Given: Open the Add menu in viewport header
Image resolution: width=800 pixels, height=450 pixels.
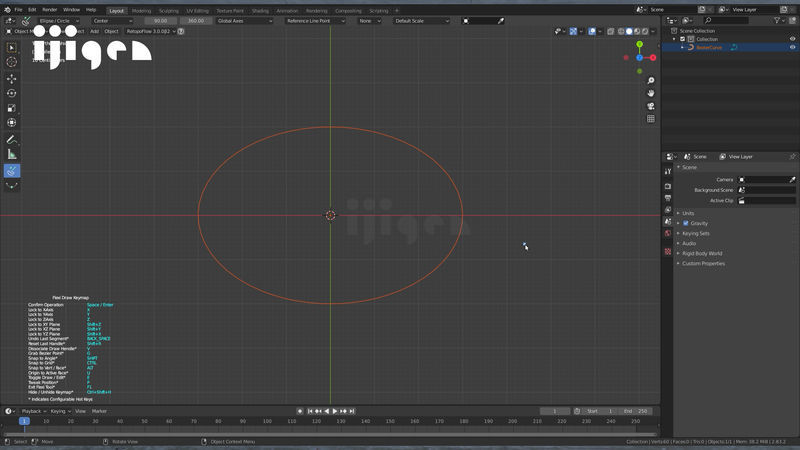Looking at the screenshot, I should pyautogui.click(x=94, y=31).
